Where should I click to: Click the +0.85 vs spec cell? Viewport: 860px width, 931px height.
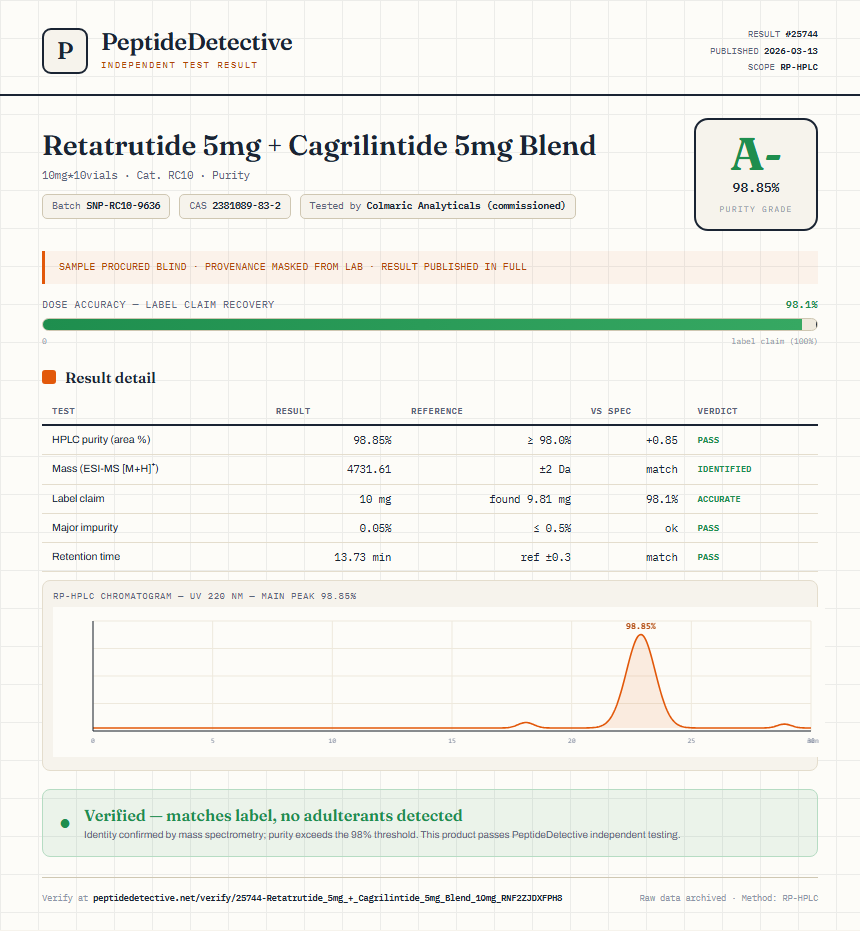point(662,440)
